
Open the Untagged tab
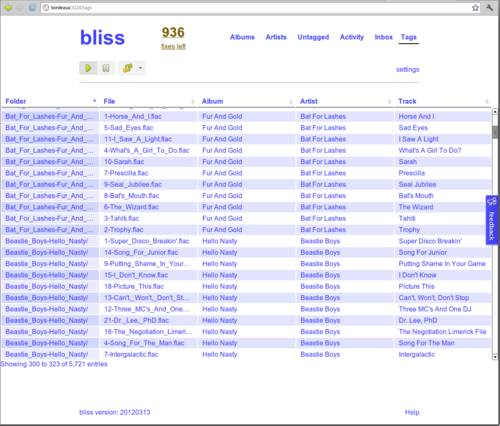(313, 37)
